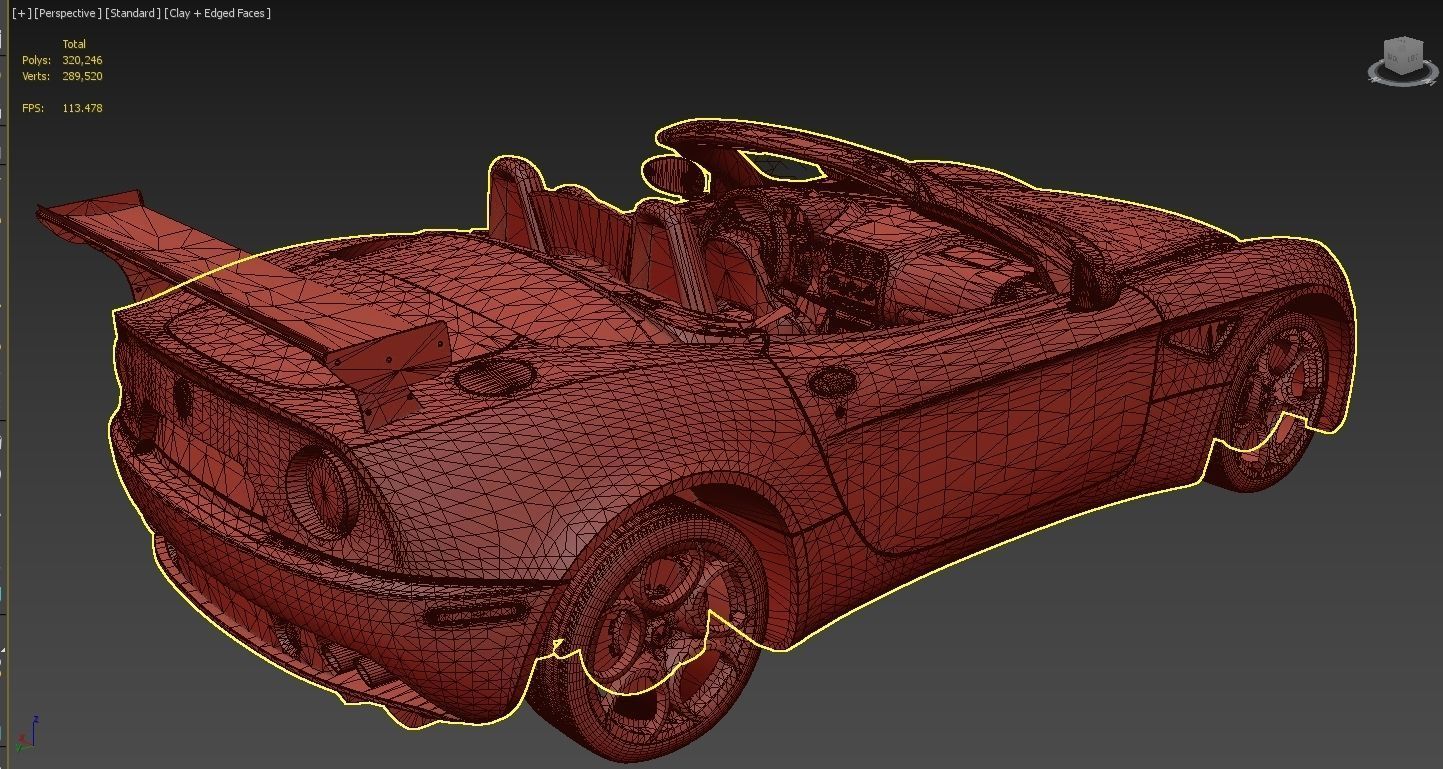This screenshot has height=769, width=1443.
Task: Click the circular fuel cap on rear deck
Action: (x=494, y=376)
